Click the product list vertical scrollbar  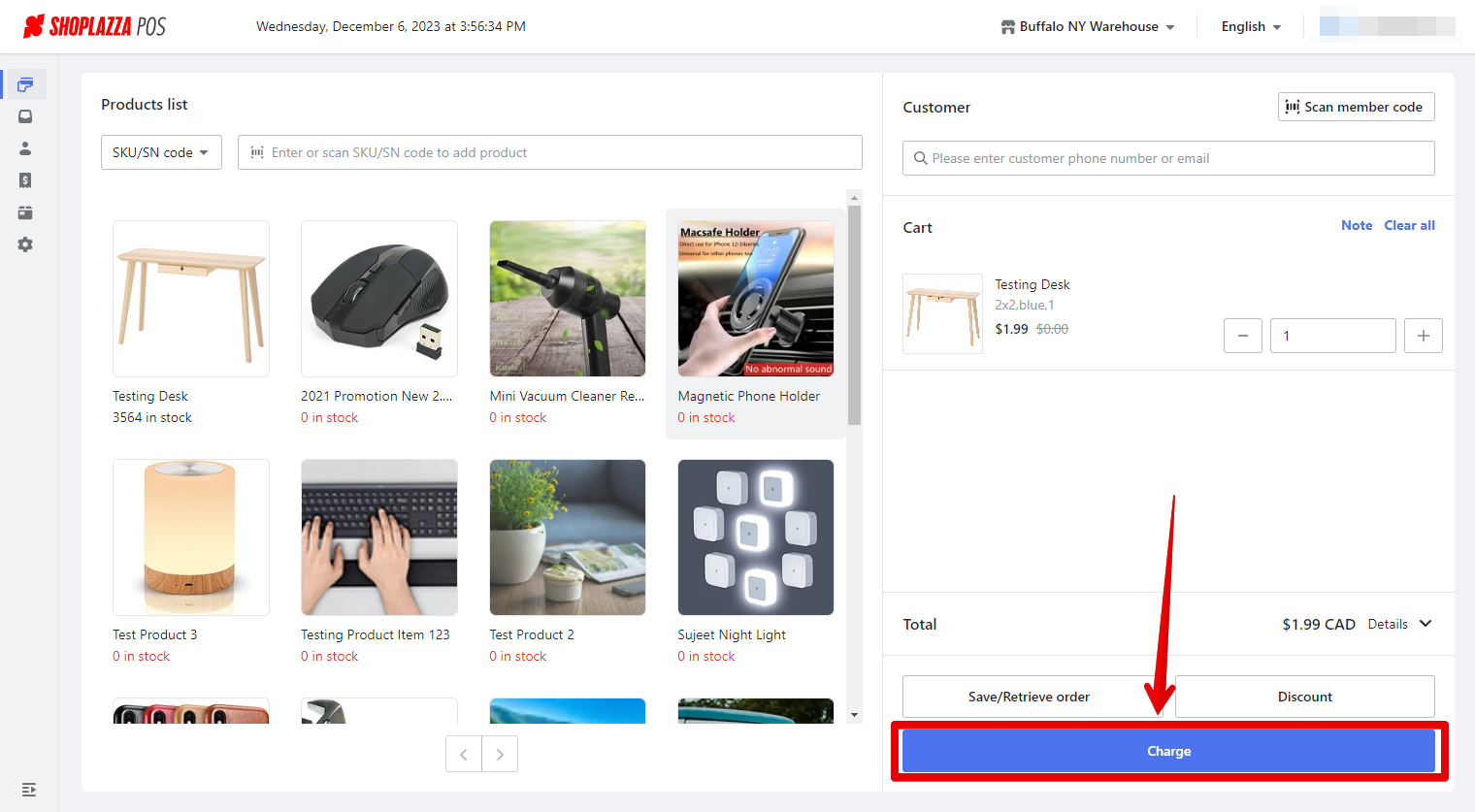click(x=854, y=315)
